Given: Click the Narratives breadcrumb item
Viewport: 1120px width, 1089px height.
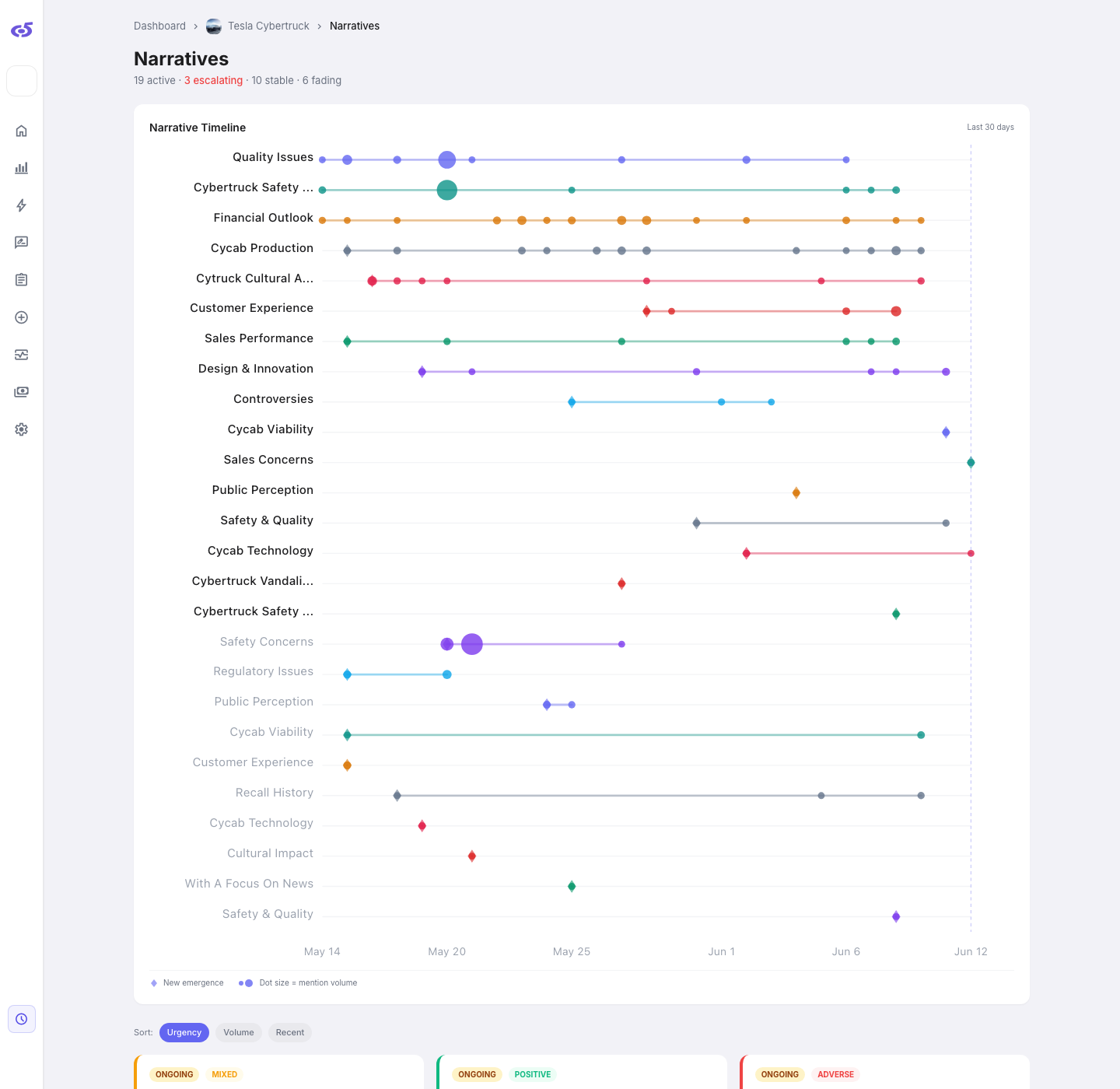Looking at the screenshot, I should [x=355, y=26].
